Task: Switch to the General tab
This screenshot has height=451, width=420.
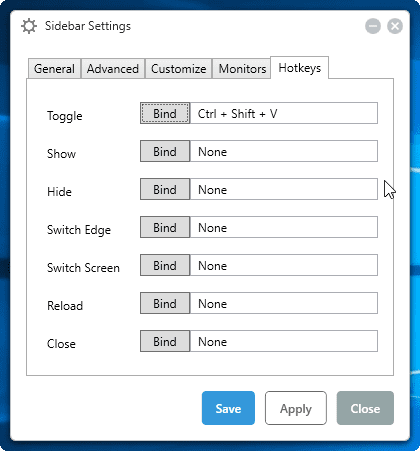Action: click(54, 69)
